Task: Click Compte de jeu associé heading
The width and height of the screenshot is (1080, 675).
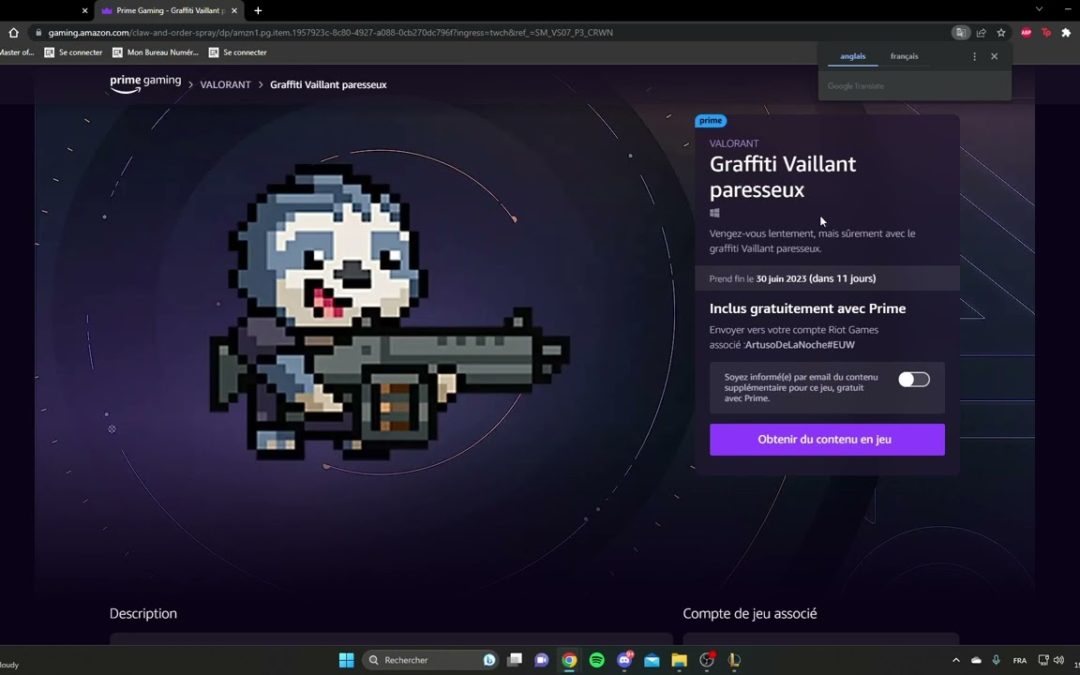Action: click(x=749, y=614)
